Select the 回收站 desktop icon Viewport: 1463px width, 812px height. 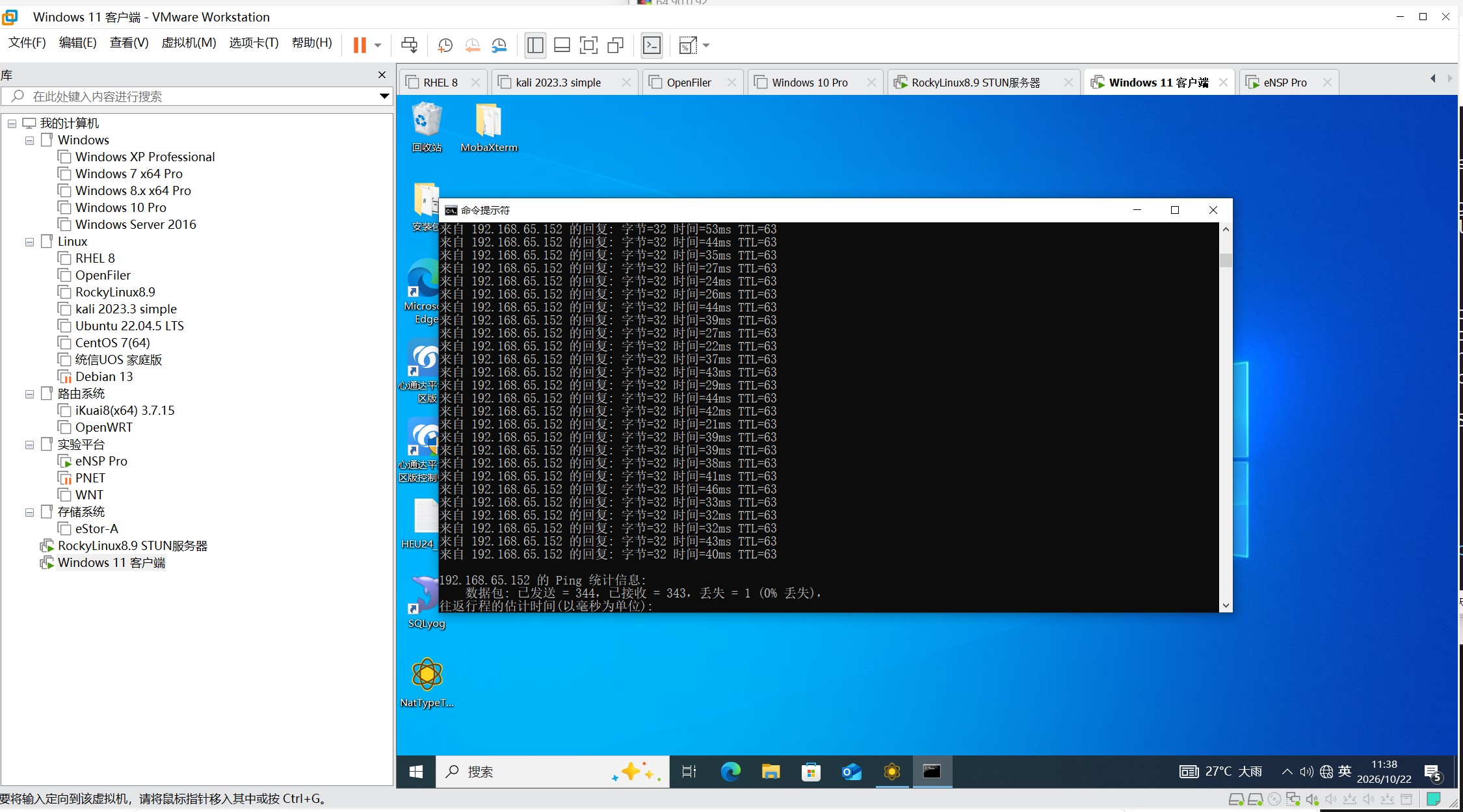[x=427, y=127]
